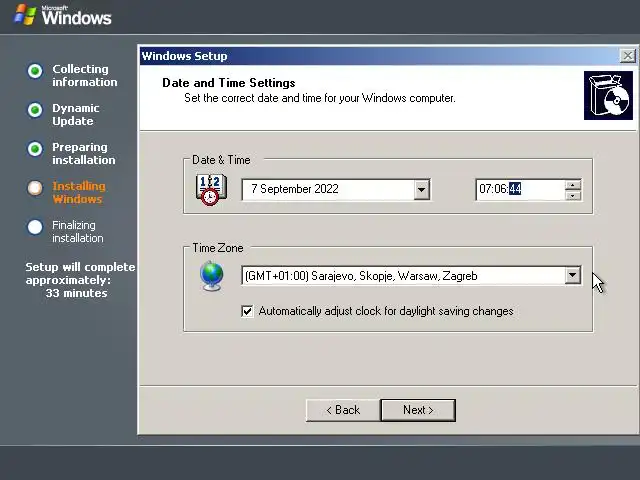Click the calendar and clock icon
The height and width of the screenshot is (480, 640).
coord(211,190)
